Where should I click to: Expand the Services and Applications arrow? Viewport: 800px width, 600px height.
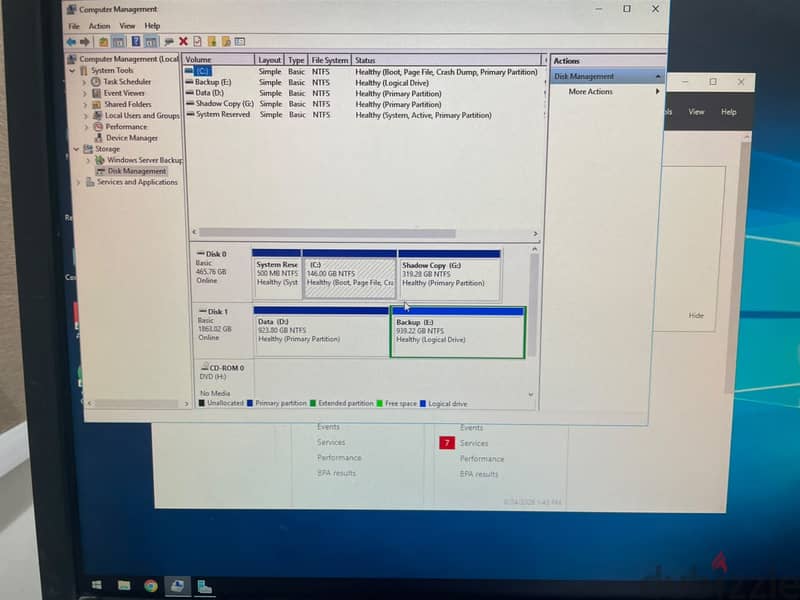pyautogui.click(x=78, y=182)
